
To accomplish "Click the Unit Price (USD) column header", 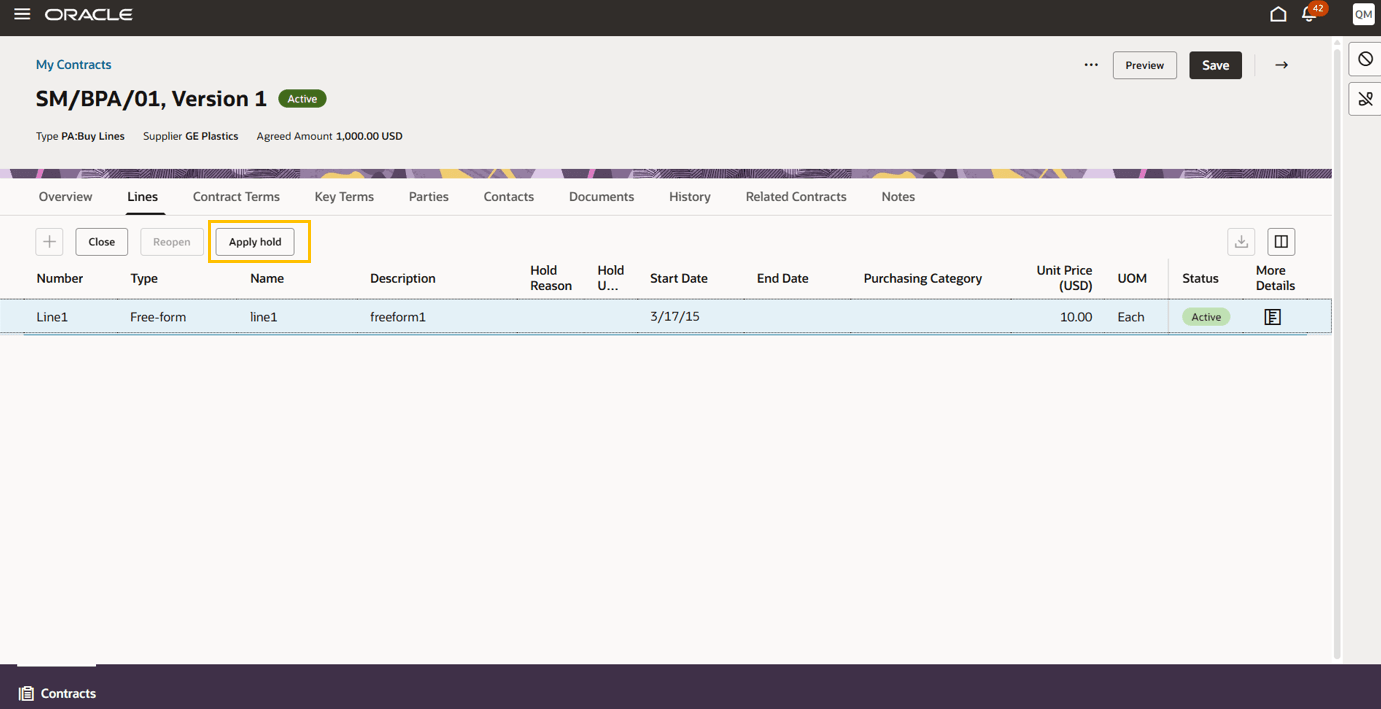I will coord(1064,278).
